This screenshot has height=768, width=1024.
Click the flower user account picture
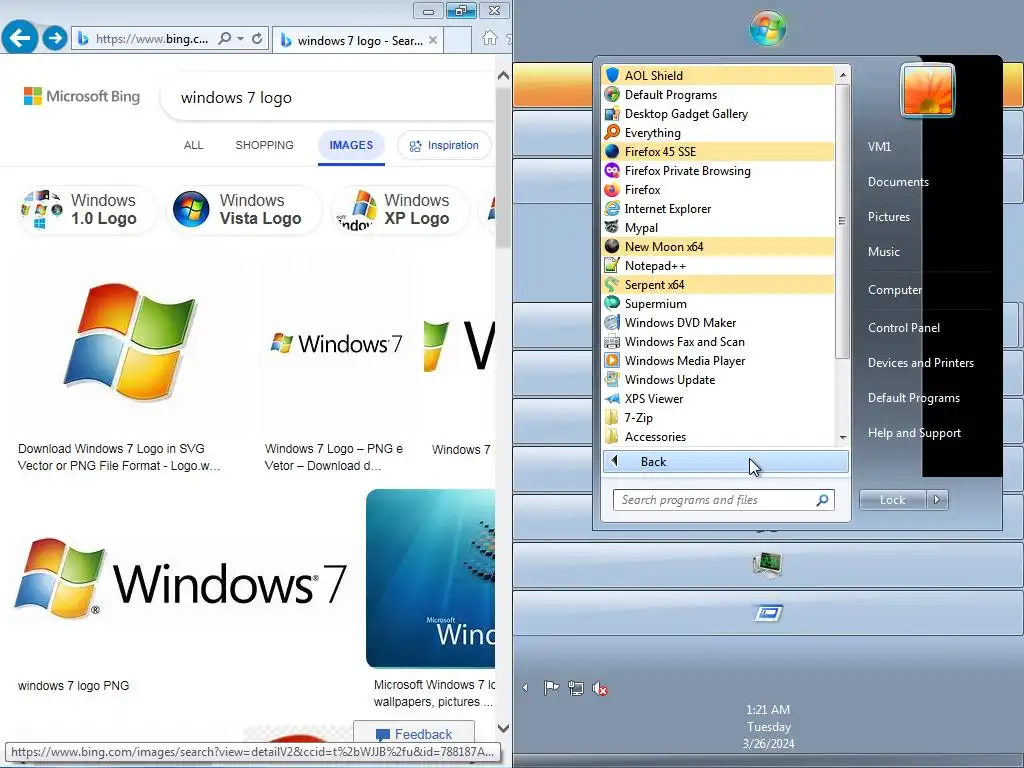(x=927, y=91)
